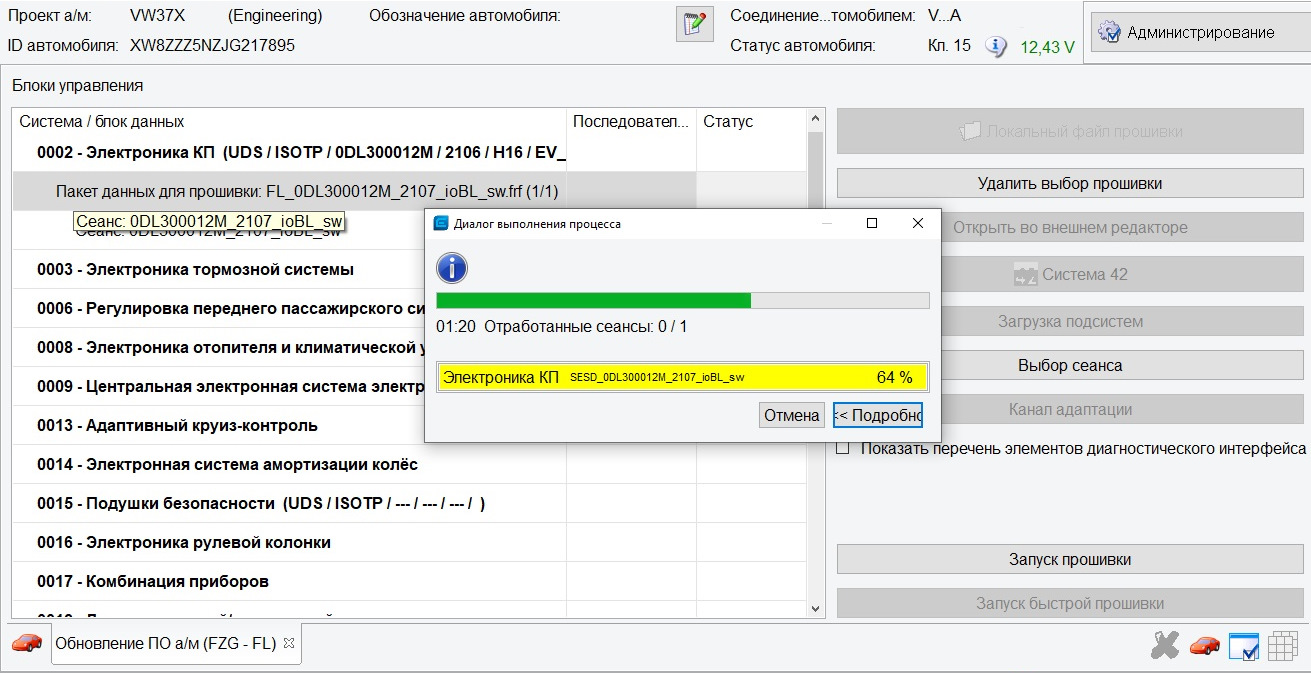Click the scrollbar down arrow in the control unit list

[x=815, y=608]
